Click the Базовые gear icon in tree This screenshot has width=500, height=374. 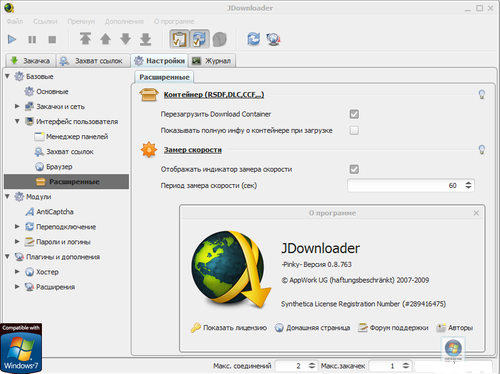pyautogui.click(x=19, y=76)
